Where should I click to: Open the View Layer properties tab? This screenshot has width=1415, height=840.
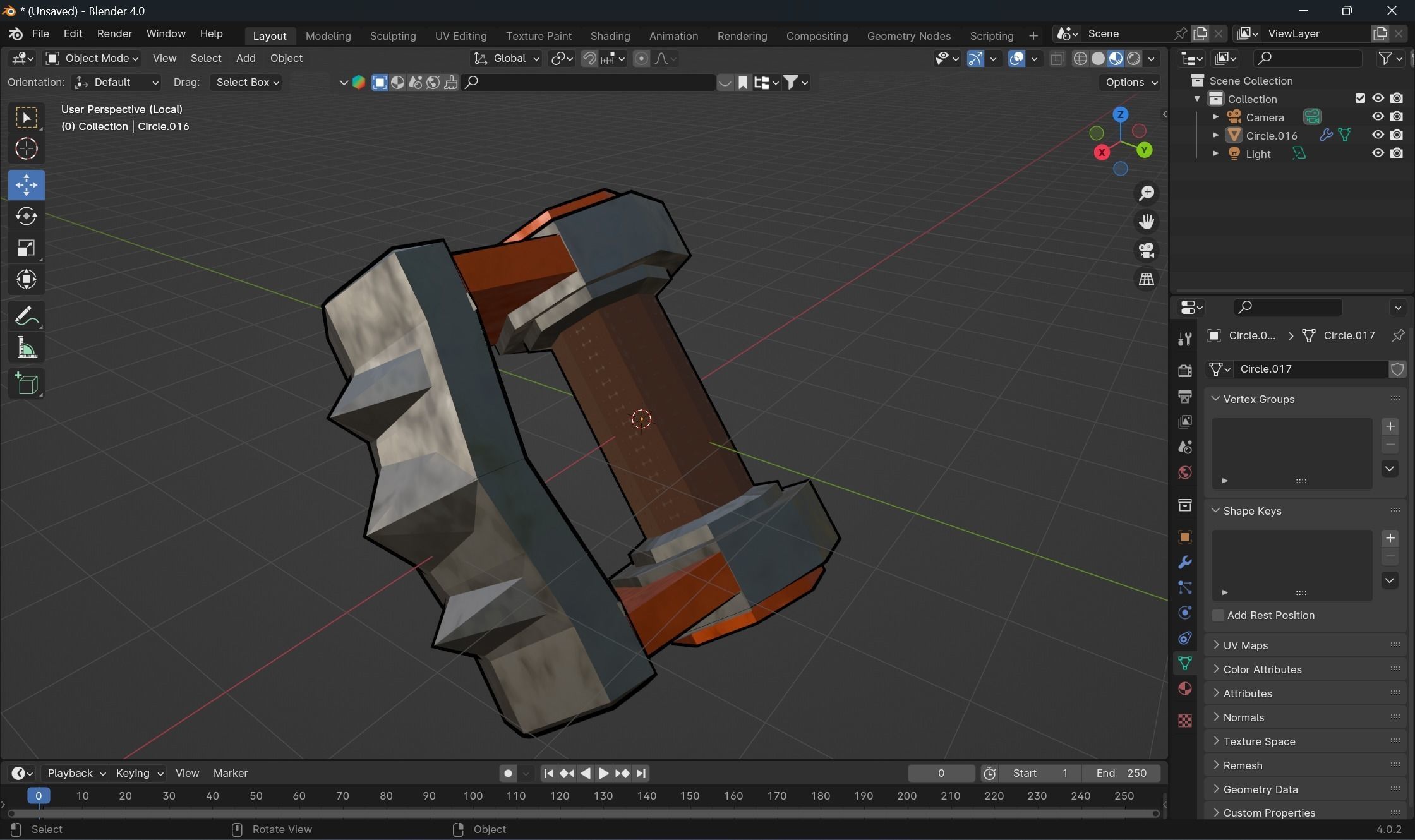pos(1184,421)
